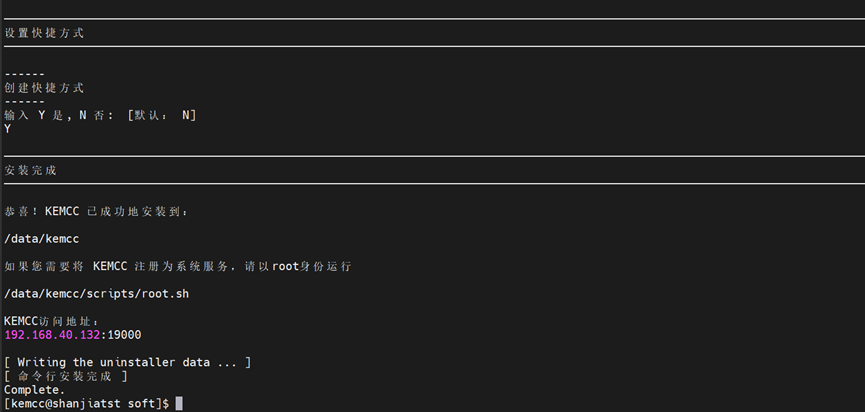The image size is (865, 412).
Task: Click the '命令行安装完成' status line
Action: (x=66, y=376)
